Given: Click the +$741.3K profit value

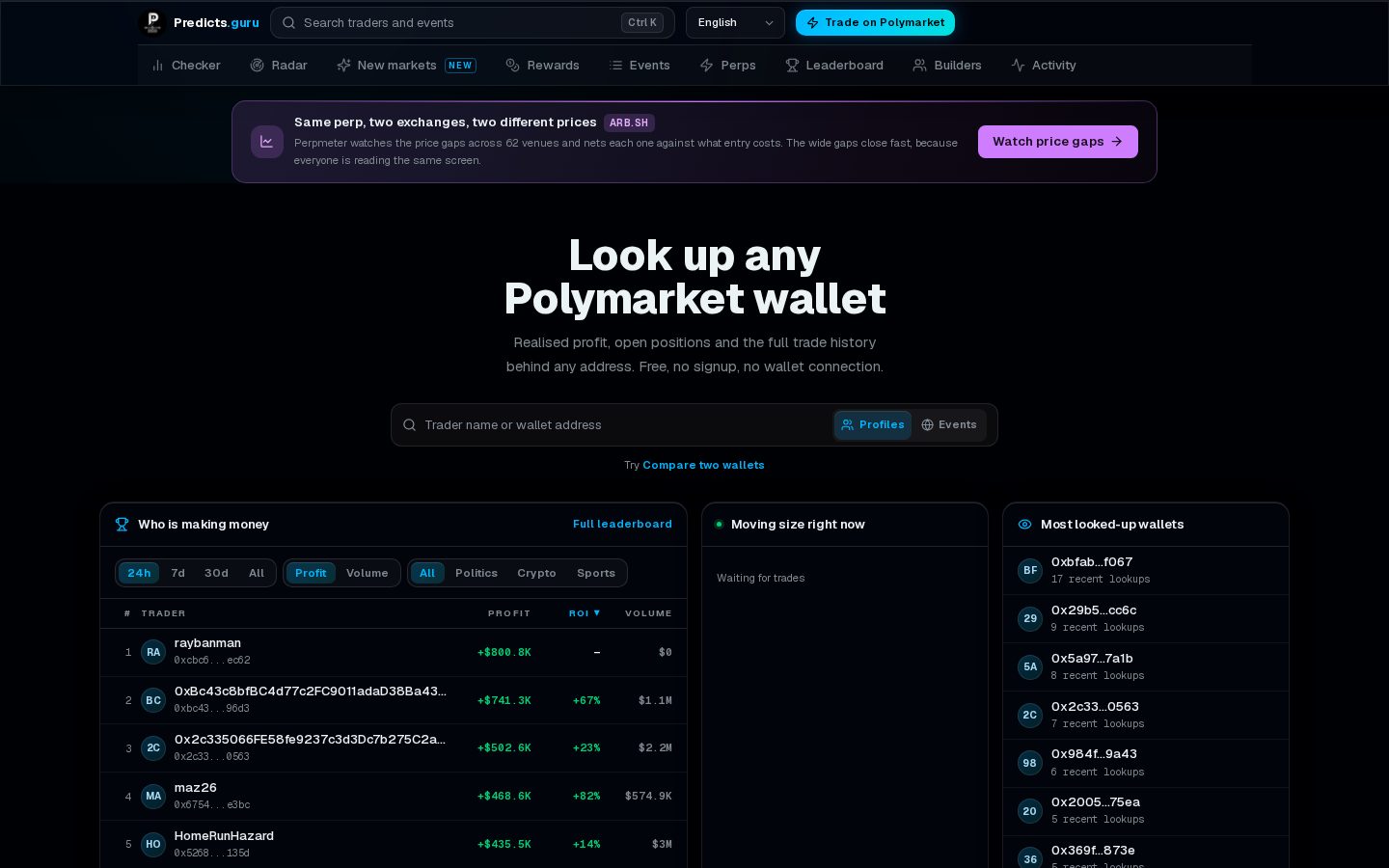Looking at the screenshot, I should [504, 700].
